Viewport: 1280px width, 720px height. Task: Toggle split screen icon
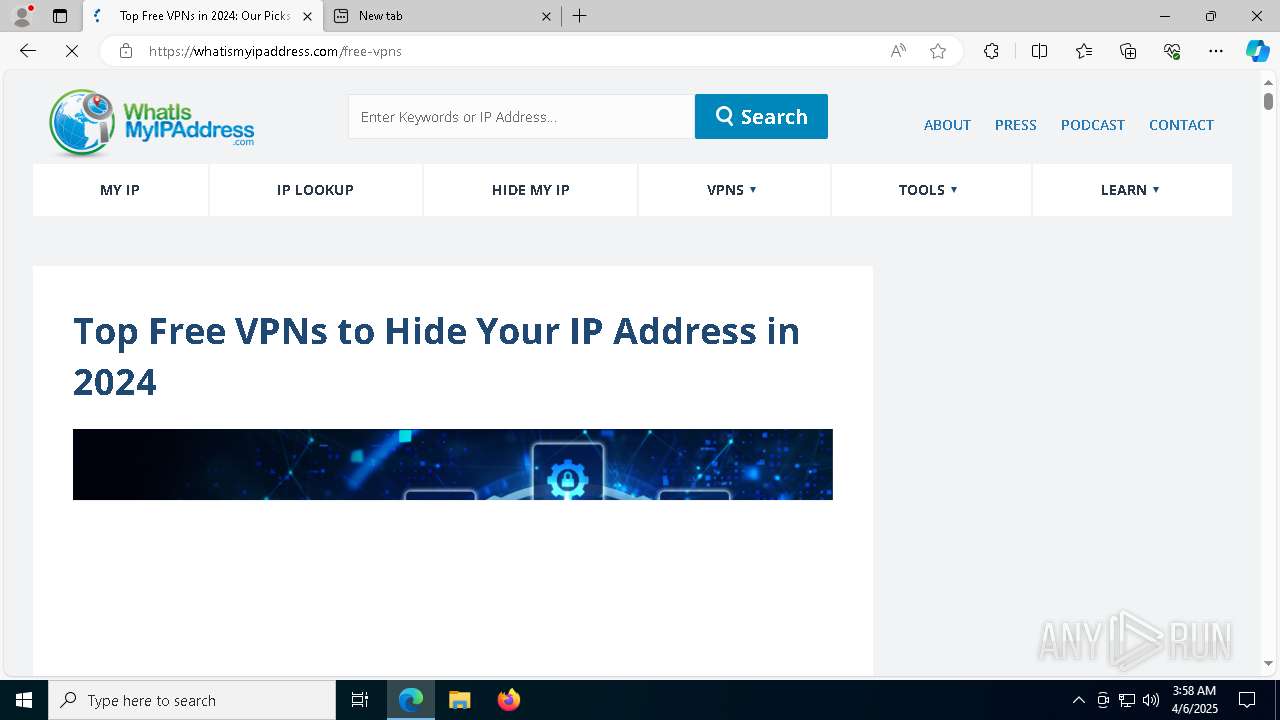coord(1039,51)
